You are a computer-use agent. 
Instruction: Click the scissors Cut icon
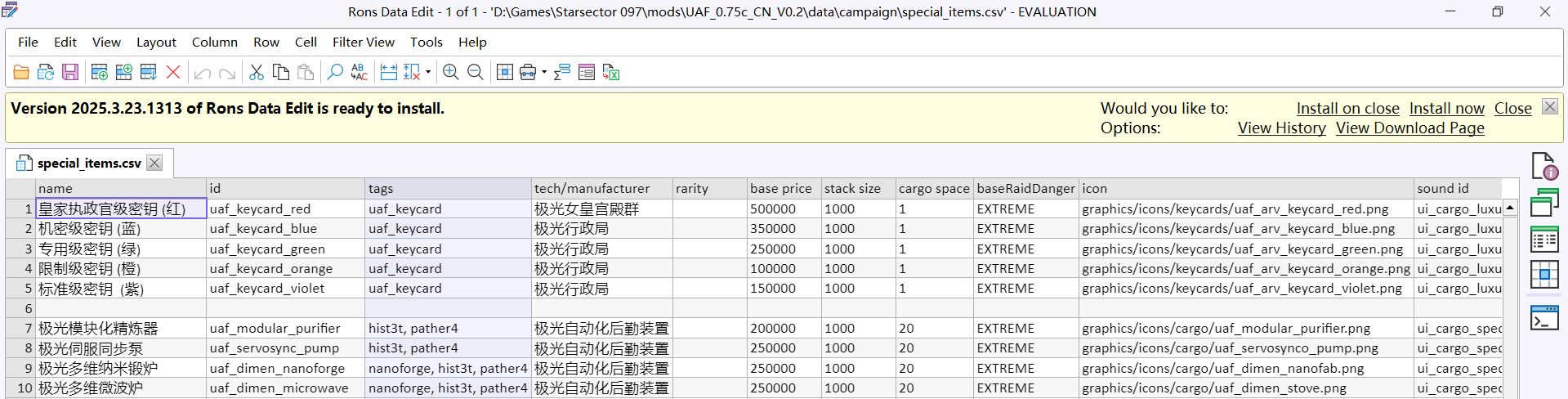(x=257, y=73)
